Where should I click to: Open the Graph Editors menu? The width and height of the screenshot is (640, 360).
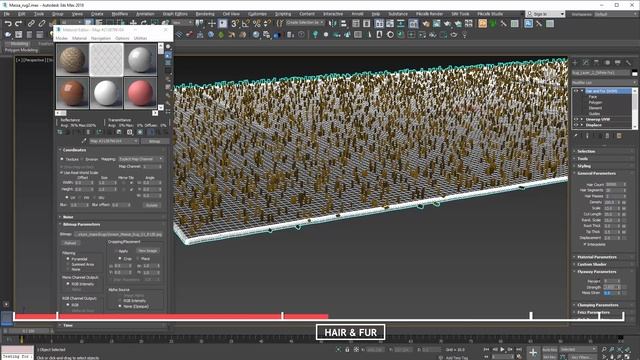(175, 14)
